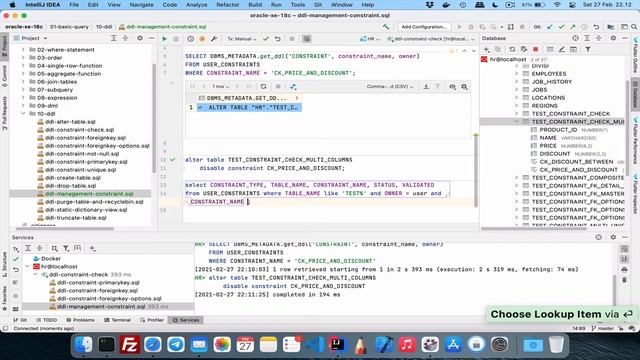Click the master branch in the status bar
This screenshot has width=640, height=360.
coord(602,328)
